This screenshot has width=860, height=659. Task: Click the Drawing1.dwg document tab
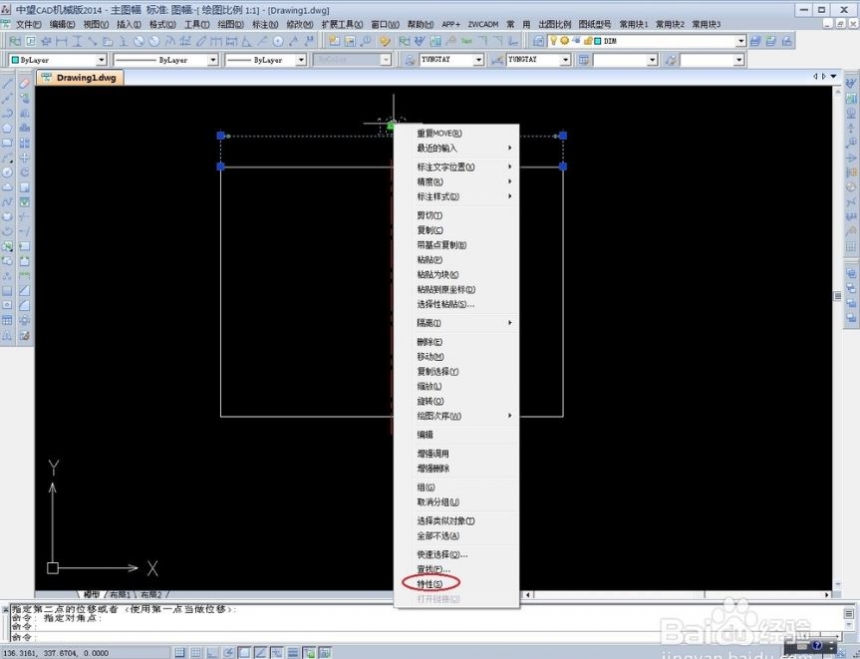81,78
